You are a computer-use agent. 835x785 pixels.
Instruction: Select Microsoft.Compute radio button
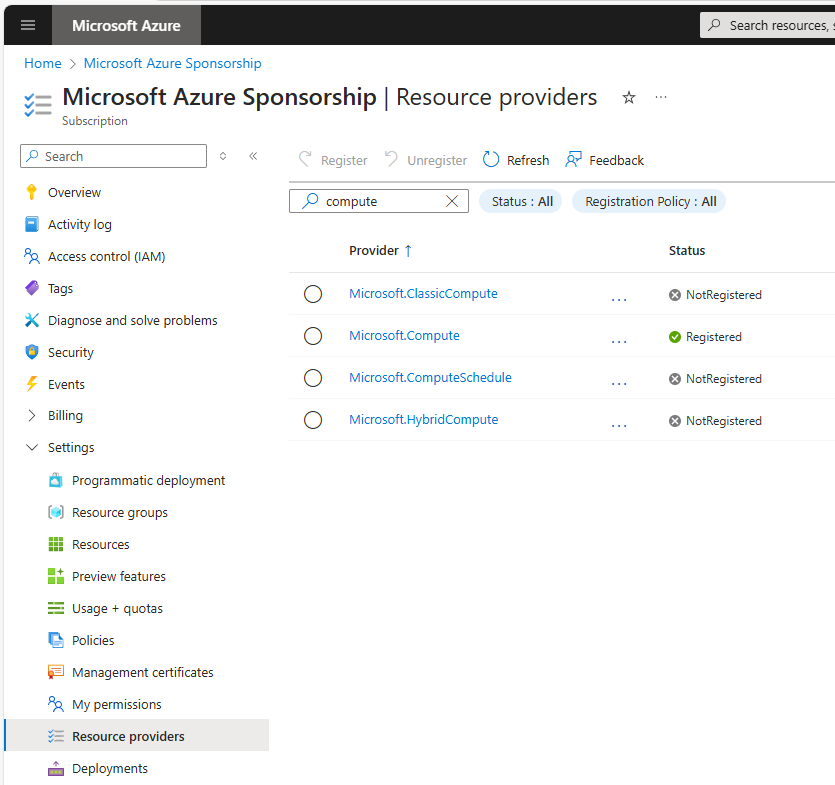click(x=313, y=336)
